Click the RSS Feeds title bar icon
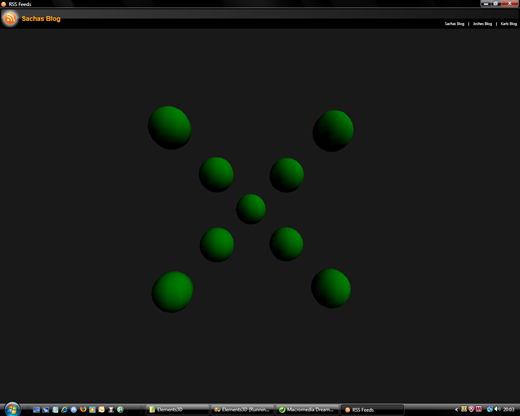Viewport: 520px width, 416px height. pyautogui.click(x=4, y=4)
